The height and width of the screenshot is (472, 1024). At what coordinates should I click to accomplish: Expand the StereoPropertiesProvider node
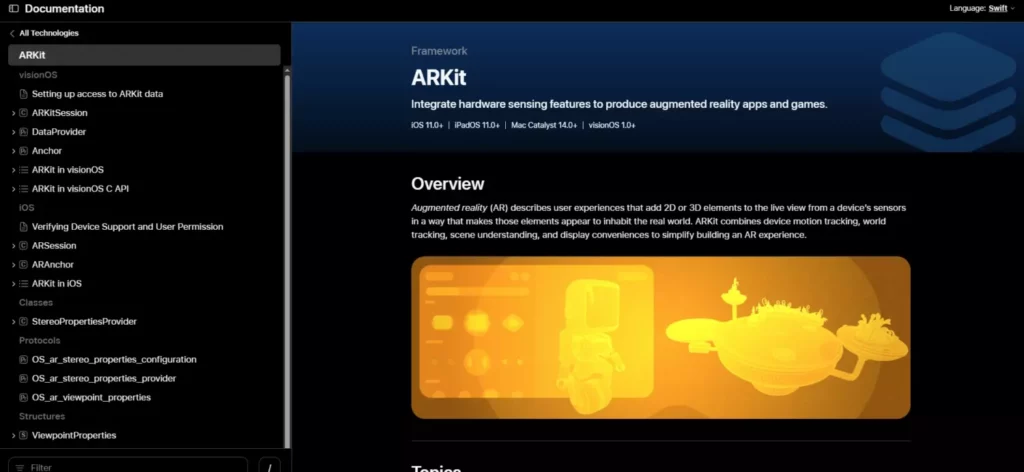point(14,321)
